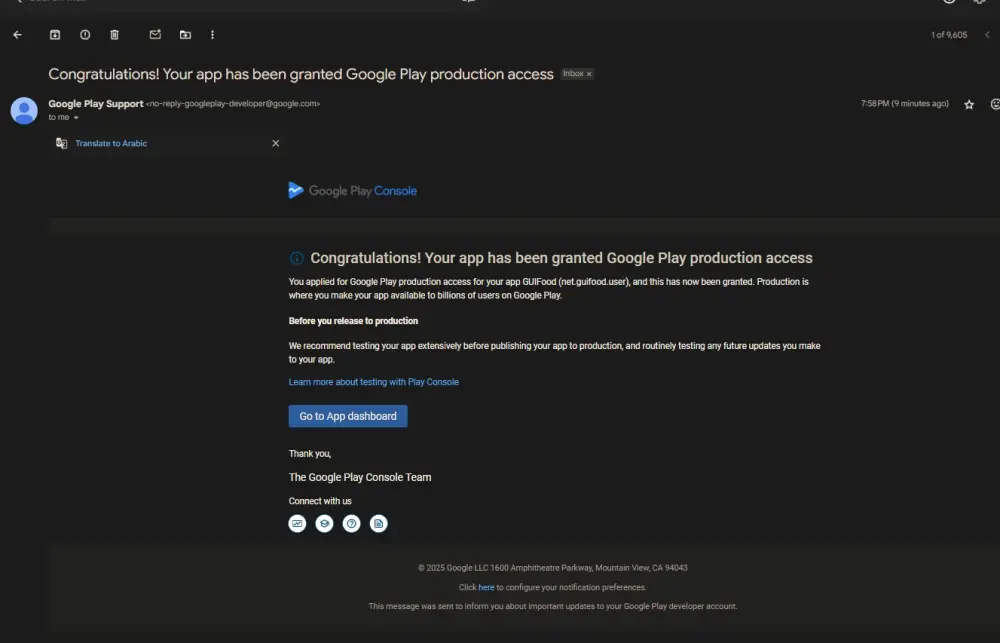Open the document icon under Connect with us
The height and width of the screenshot is (643, 1000).
point(378,523)
